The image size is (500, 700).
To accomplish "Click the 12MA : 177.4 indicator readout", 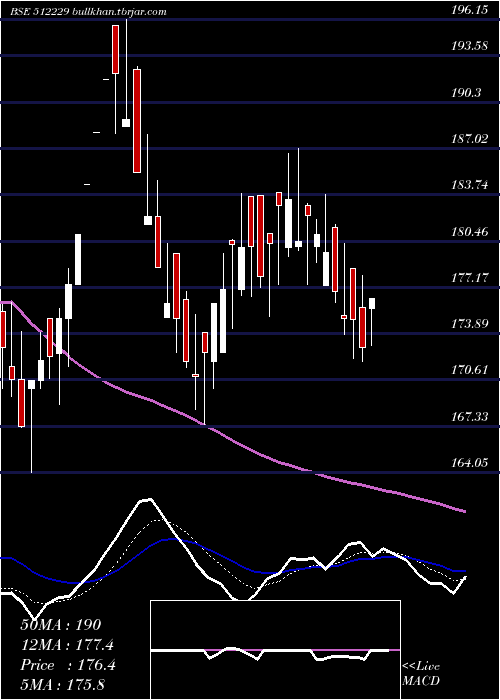I will (67, 645).
